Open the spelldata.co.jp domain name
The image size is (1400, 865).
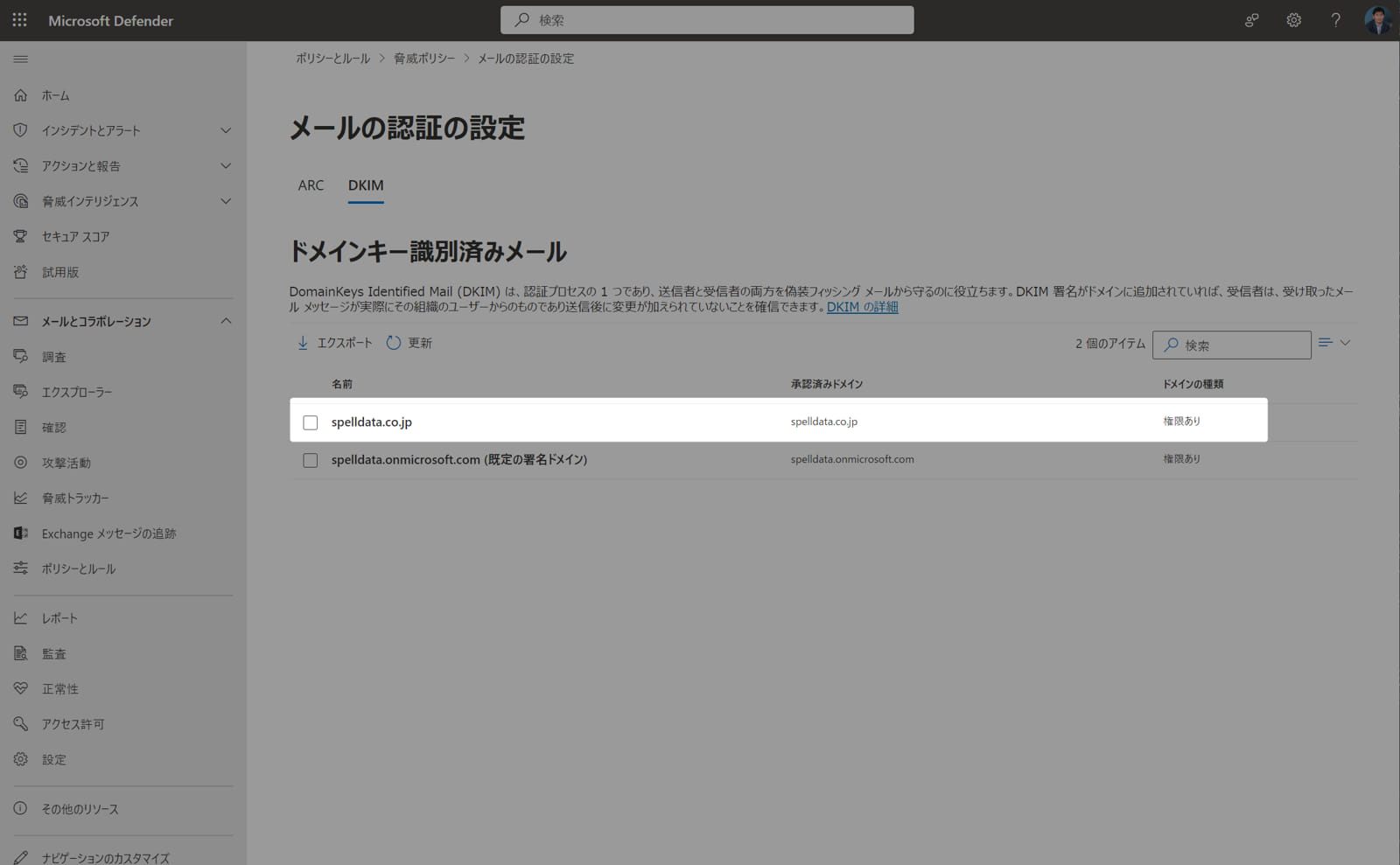pos(371,422)
